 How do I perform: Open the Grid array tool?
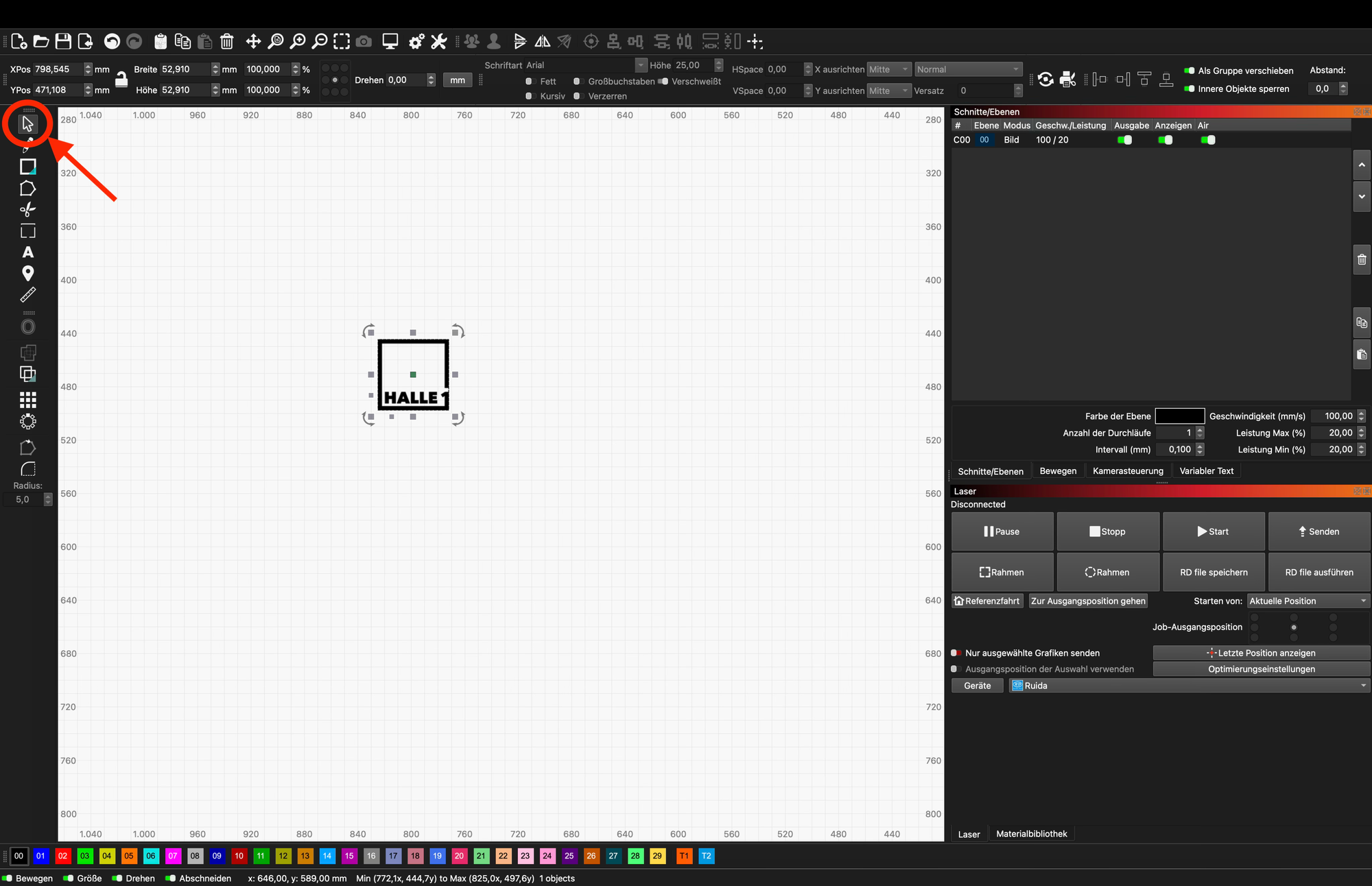[27, 400]
